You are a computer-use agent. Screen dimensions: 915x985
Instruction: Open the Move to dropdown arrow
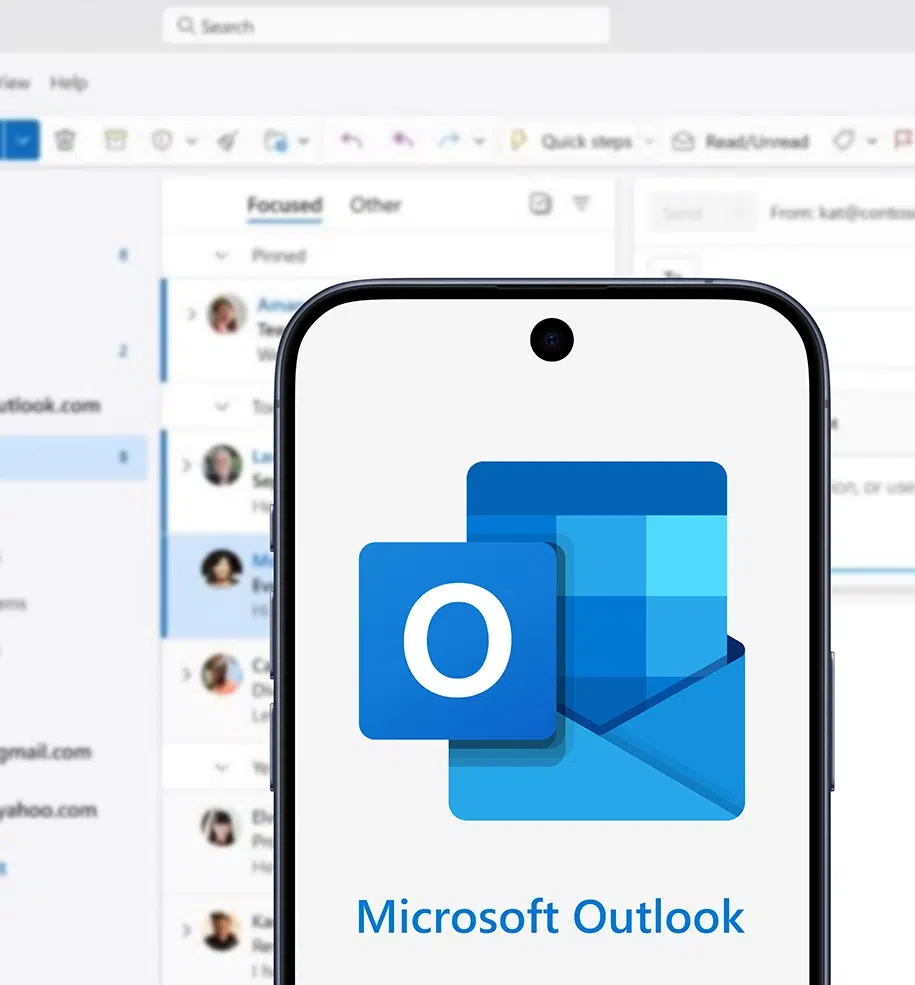tap(304, 141)
